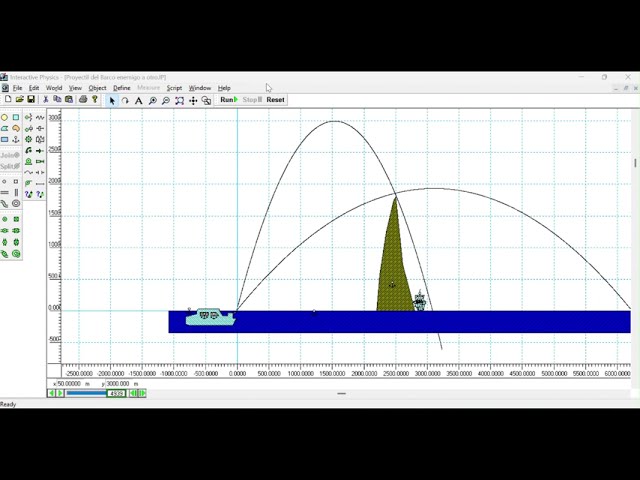Select the blue Rectangle body tool
Image resolution: width=640 pixels, height=480 pixels.
coord(4,140)
